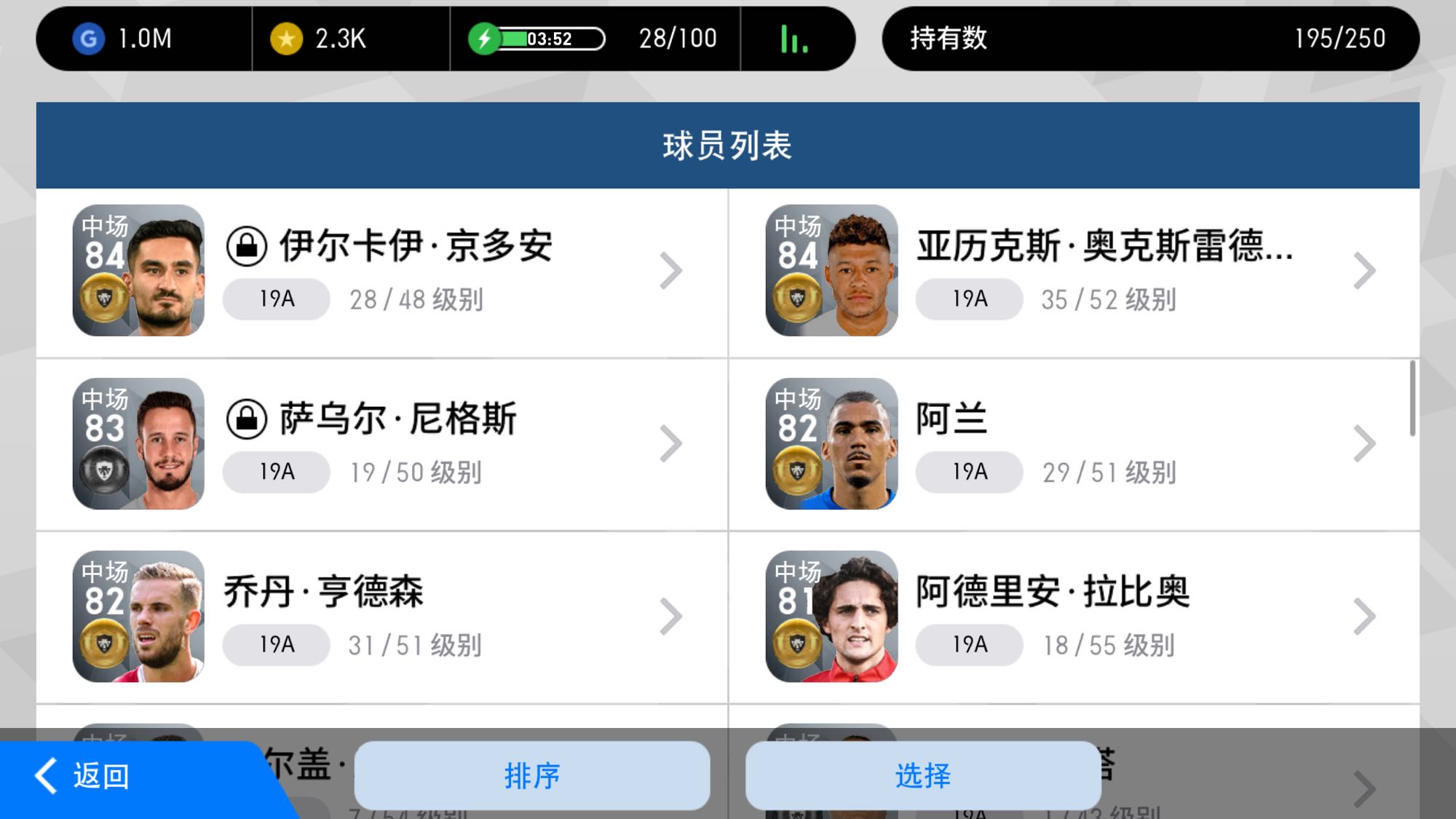Click the lock icon beside 萨乌尔·尼格斯

point(247,419)
